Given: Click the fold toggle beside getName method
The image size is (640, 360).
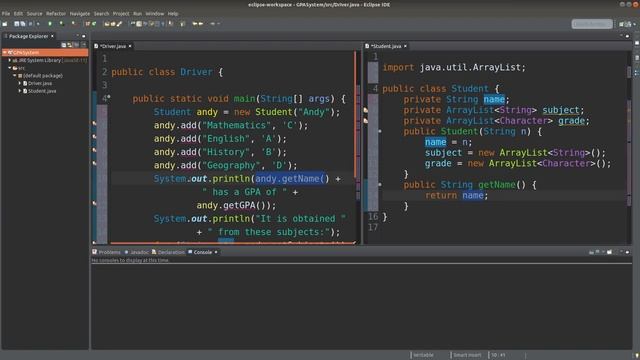Looking at the screenshot, I should tap(380, 184).
